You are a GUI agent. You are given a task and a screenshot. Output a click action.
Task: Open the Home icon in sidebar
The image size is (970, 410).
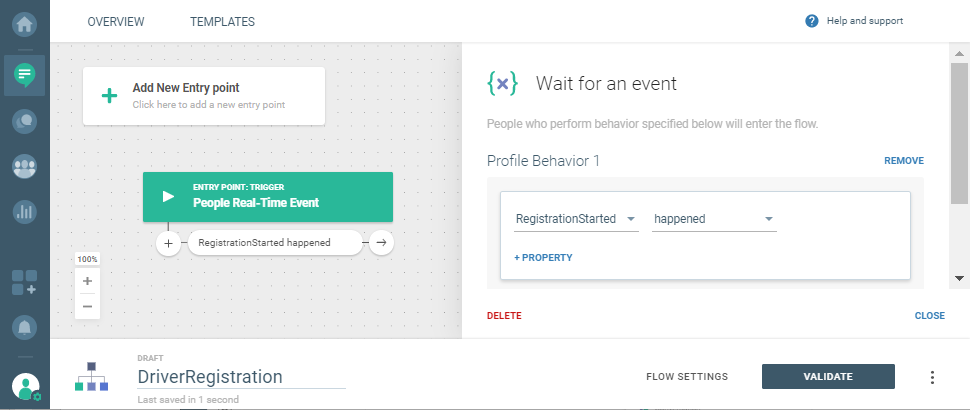pos(24,20)
